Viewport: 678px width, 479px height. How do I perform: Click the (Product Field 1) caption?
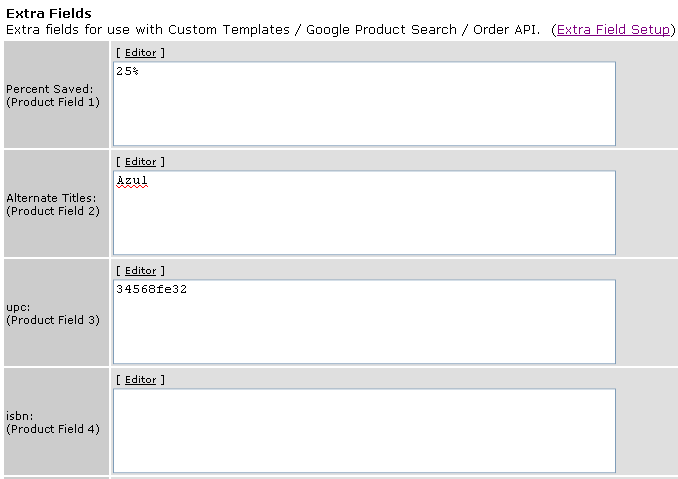coord(53,102)
